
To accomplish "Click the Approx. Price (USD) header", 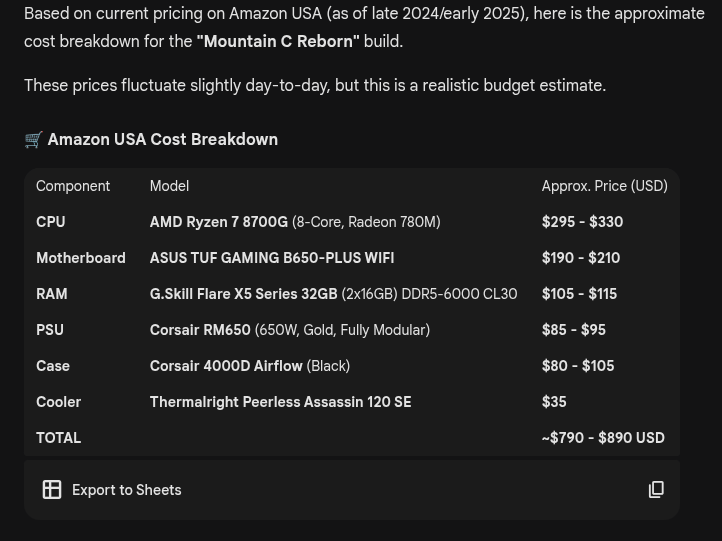I will coord(604,186).
